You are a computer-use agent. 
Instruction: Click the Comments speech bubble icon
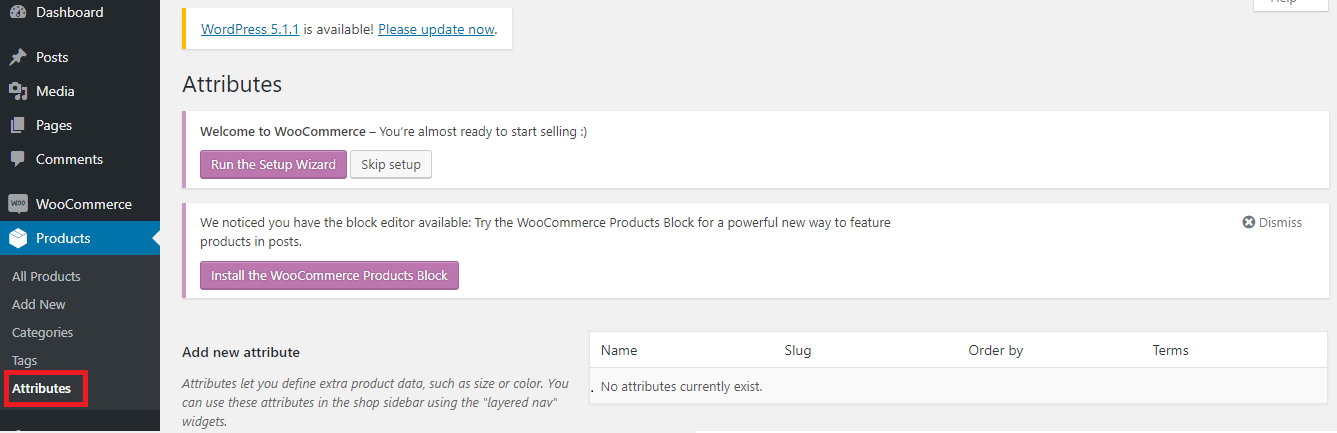point(18,159)
